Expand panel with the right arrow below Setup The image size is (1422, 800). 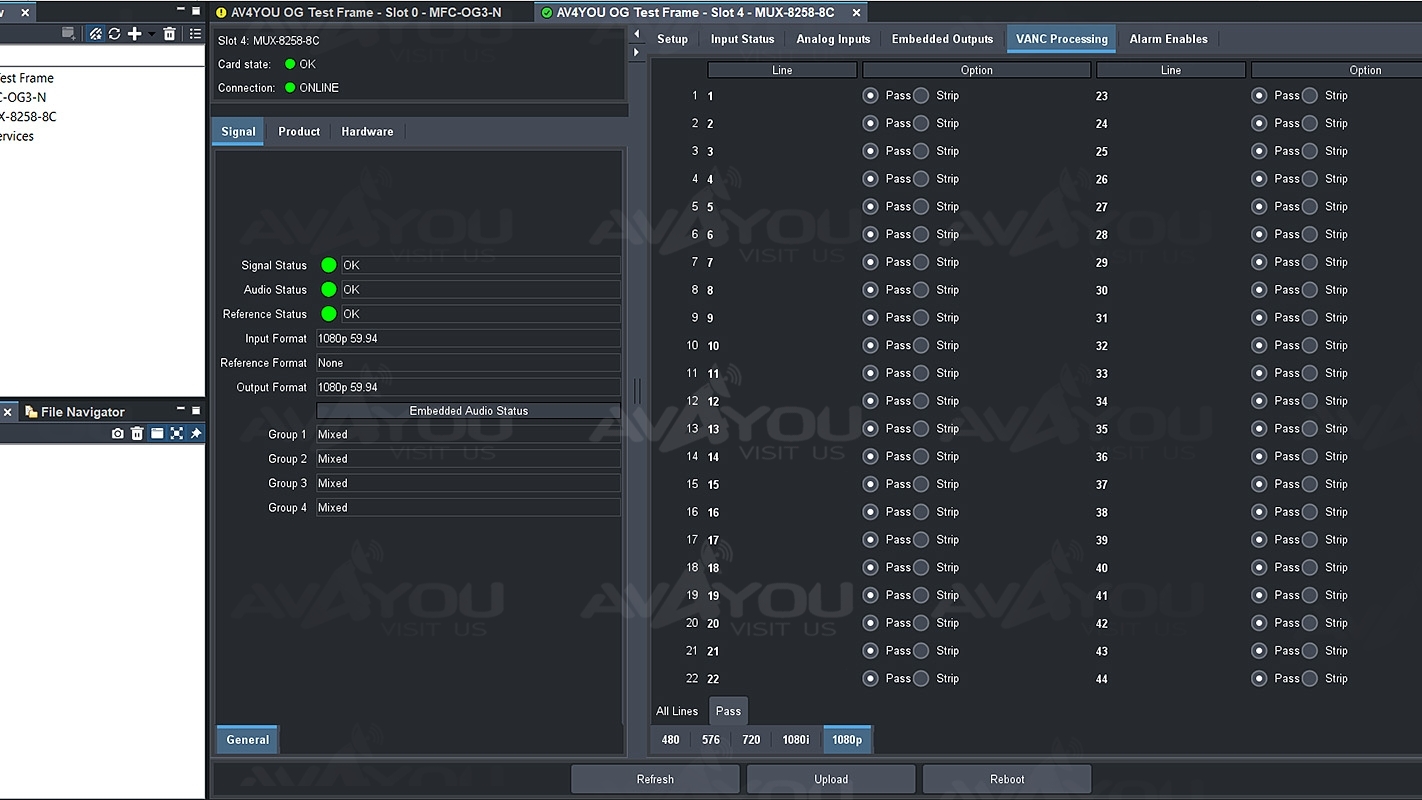[x=637, y=52]
